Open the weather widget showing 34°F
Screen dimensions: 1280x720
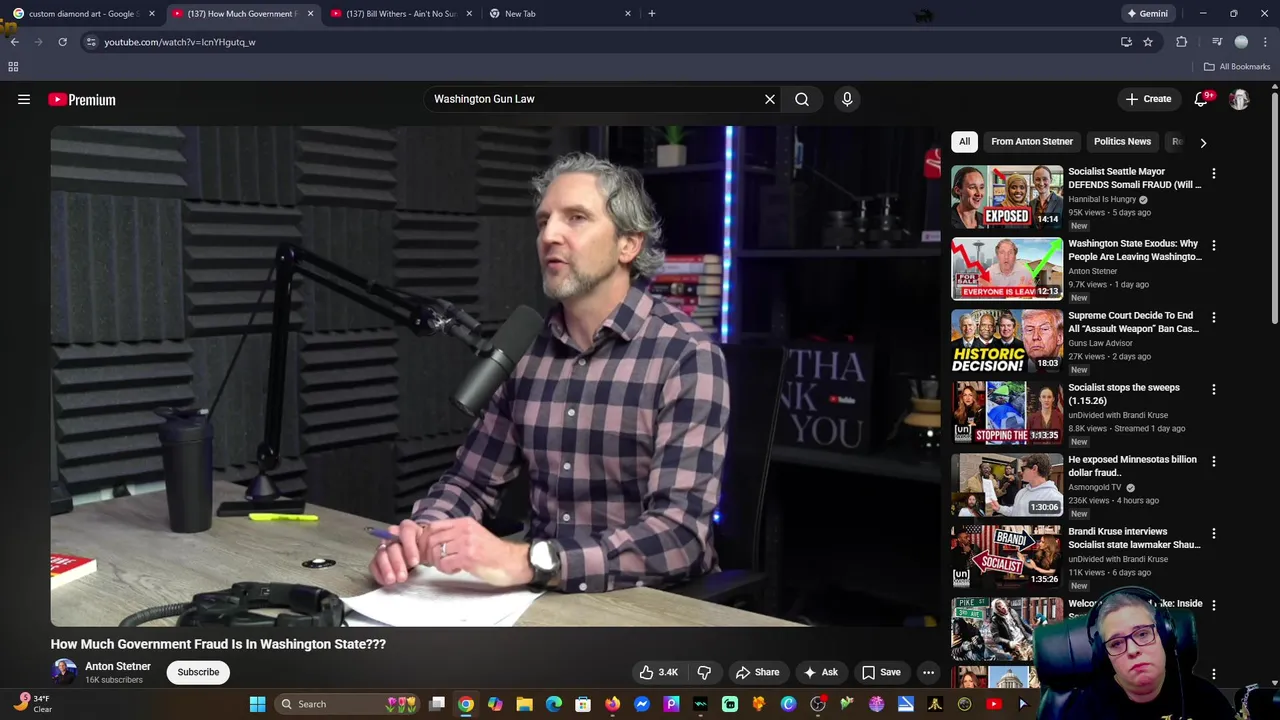[32, 704]
